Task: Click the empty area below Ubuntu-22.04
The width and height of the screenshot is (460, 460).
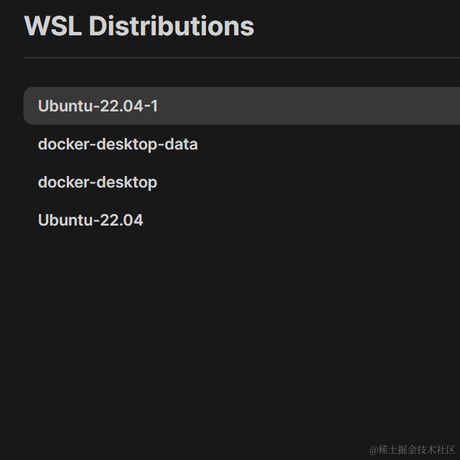Action: pos(242,333)
